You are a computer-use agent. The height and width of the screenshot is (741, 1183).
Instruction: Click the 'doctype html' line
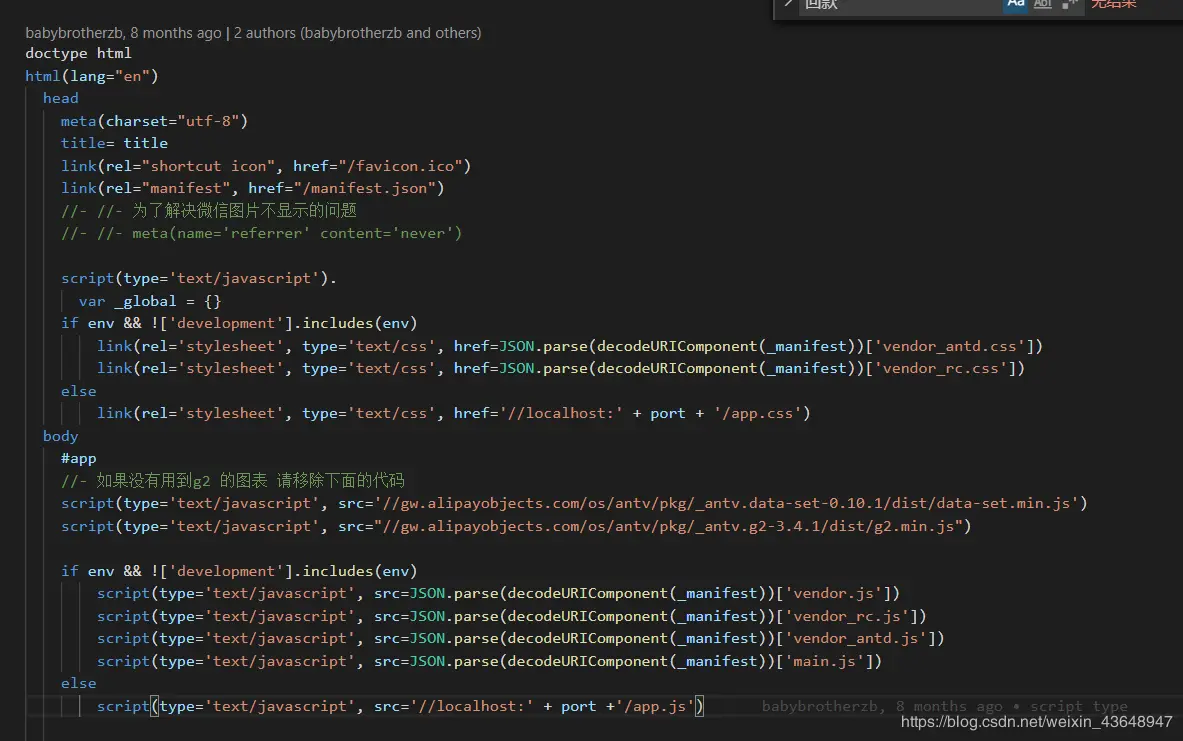(x=78, y=54)
